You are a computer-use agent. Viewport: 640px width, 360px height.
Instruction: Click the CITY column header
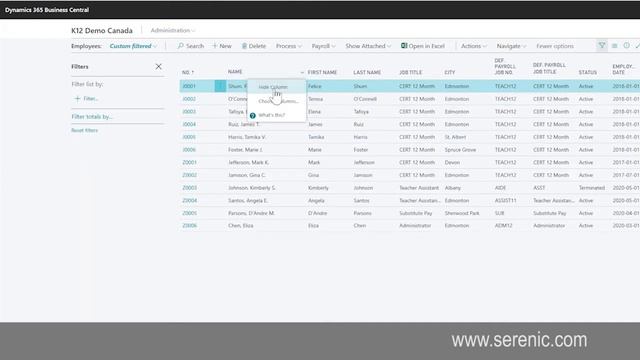449,72
